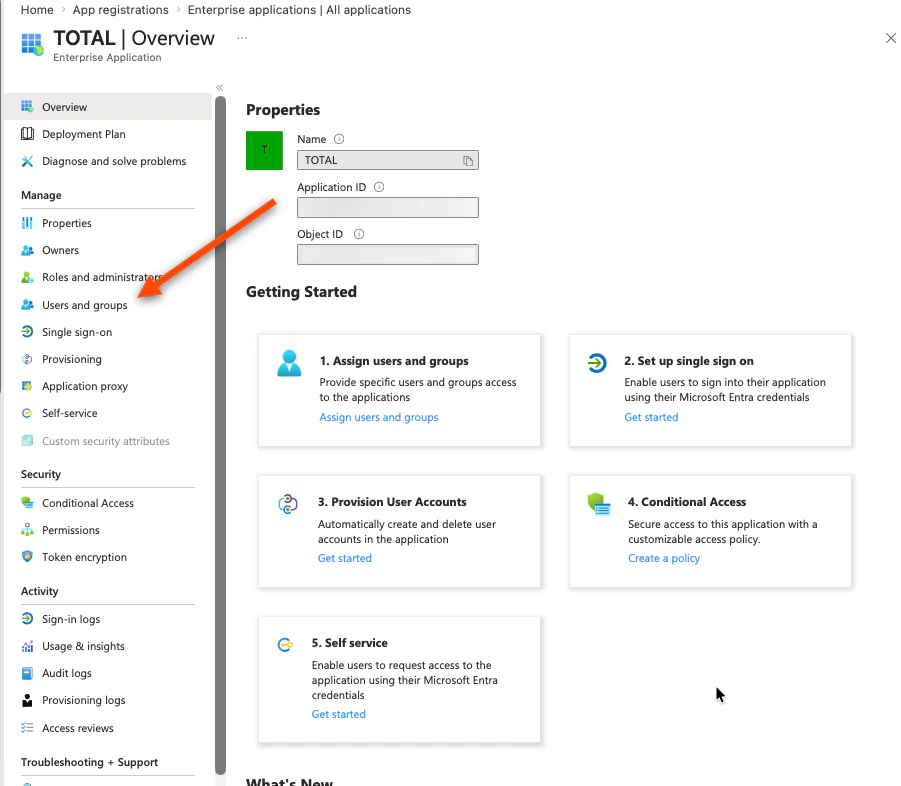Click the Object ID field
Viewport: 901px width, 786px height.
[387, 255]
